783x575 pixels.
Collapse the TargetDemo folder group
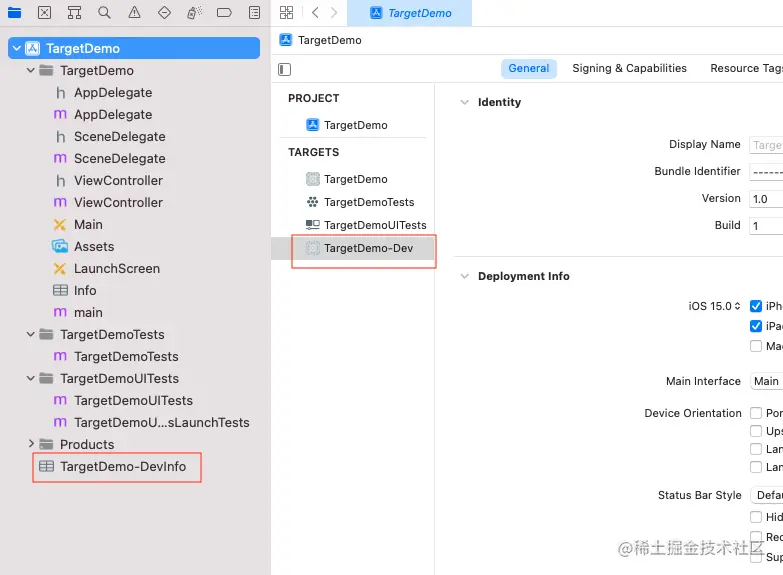coord(30,70)
